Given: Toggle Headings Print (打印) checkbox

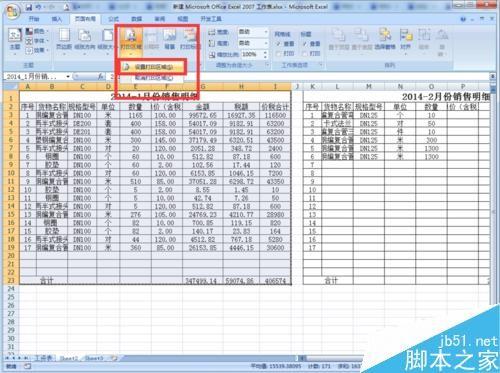Looking at the screenshot, I should click(x=304, y=54).
